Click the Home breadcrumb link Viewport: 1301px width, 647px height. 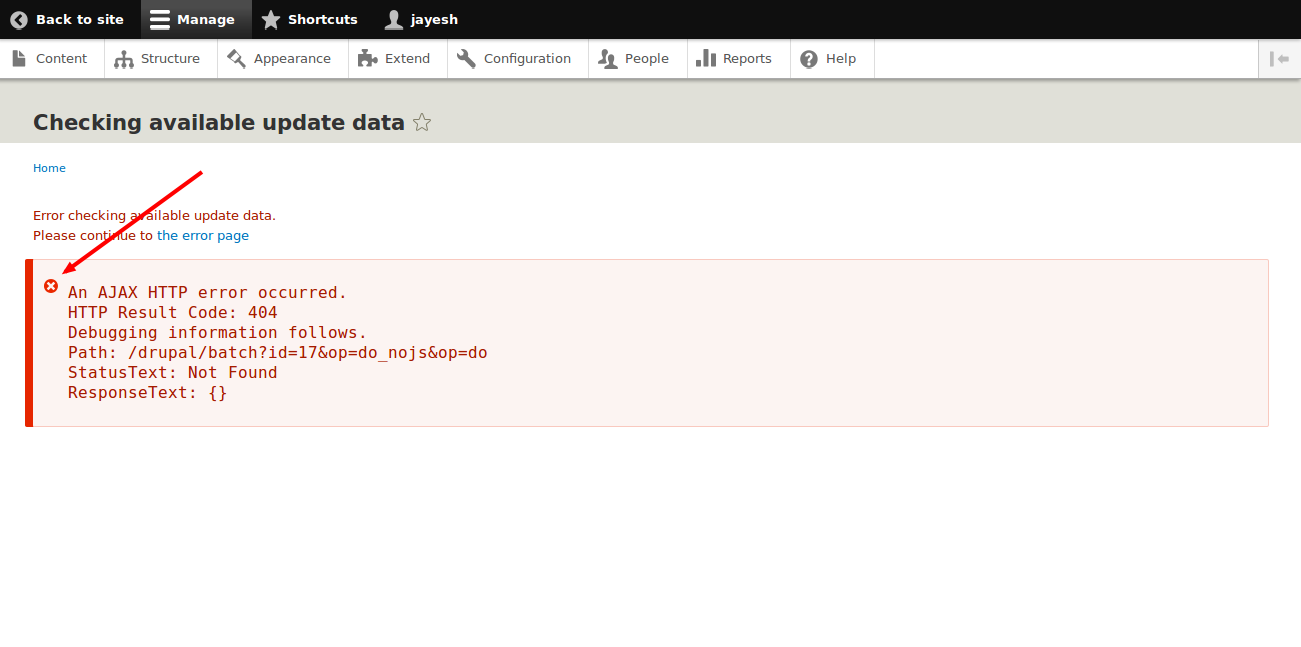(x=49, y=168)
